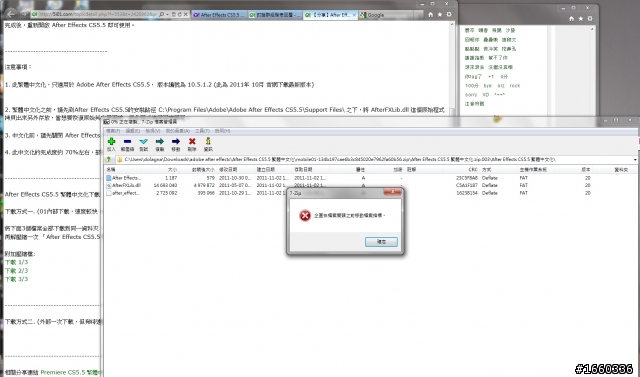Sort by the CRC column header

pyautogui.click(x=461, y=169)
